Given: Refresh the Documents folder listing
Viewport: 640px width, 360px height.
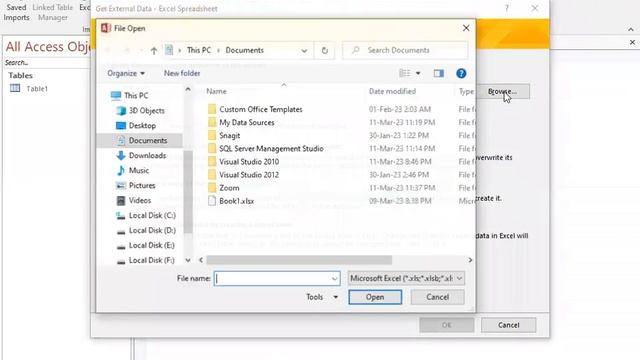Looking at the screenshot, I should click(x=324, y=51).
